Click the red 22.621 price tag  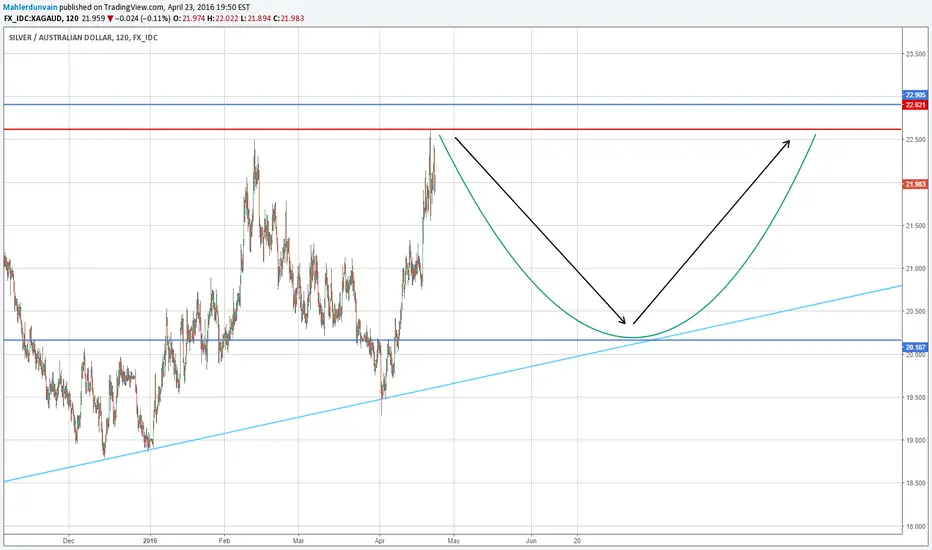915,105
